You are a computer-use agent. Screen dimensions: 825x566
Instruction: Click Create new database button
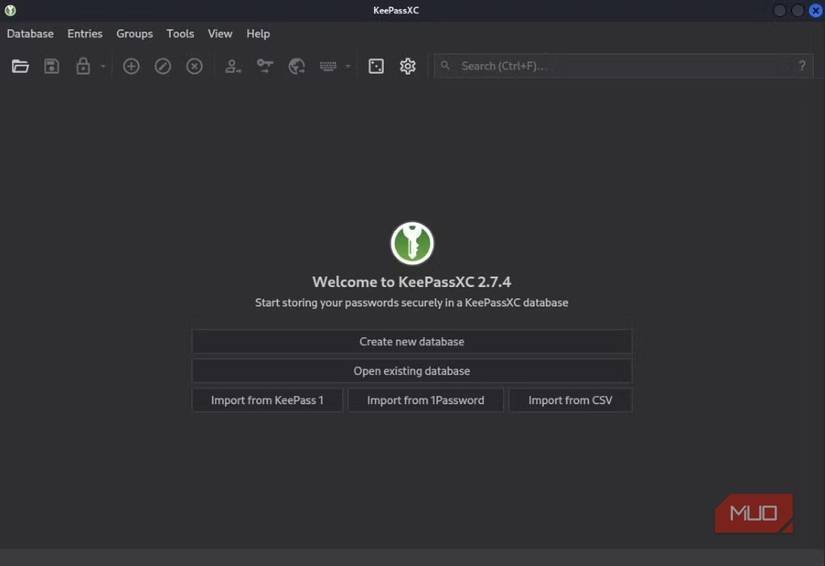coord(412,342)
